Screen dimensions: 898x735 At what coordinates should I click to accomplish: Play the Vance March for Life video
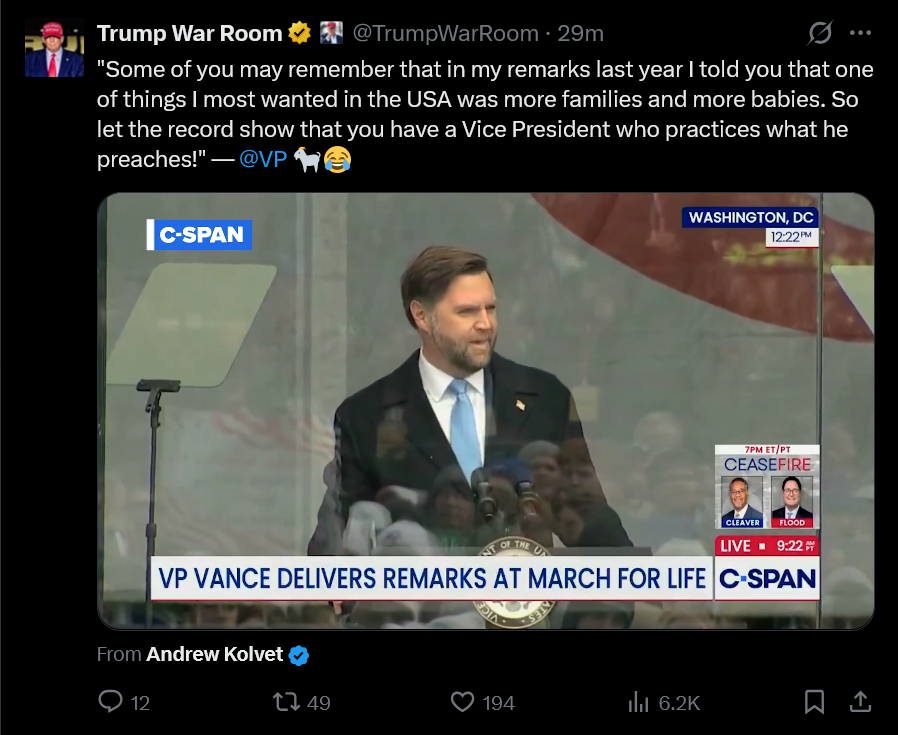(485, 410)
